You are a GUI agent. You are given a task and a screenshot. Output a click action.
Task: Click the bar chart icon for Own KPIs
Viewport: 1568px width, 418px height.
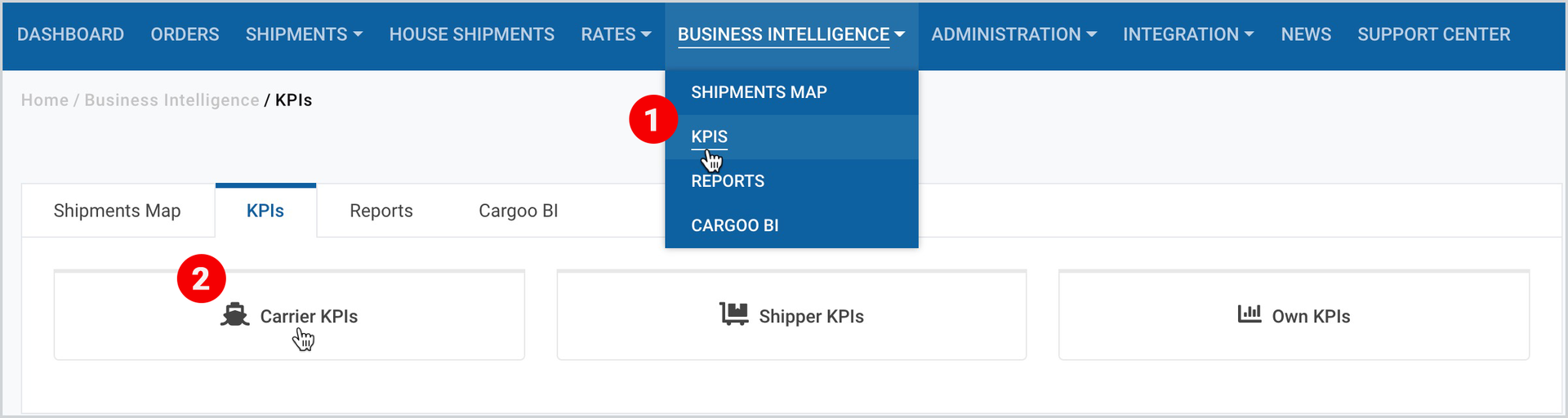(x=1249, y=314)
